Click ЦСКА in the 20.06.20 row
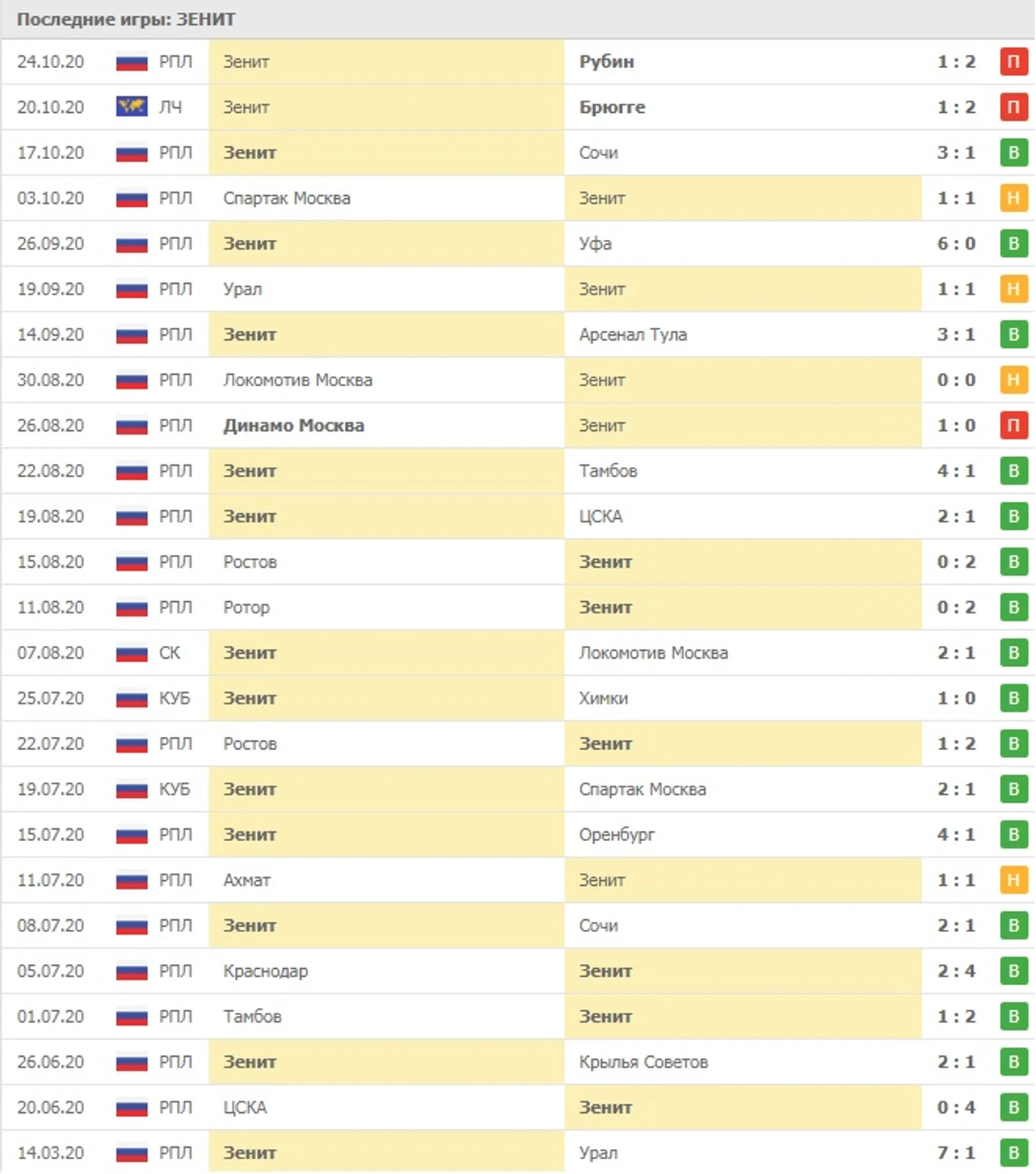Viewport: 1036px width, 1174px height. click(245, 1107)
